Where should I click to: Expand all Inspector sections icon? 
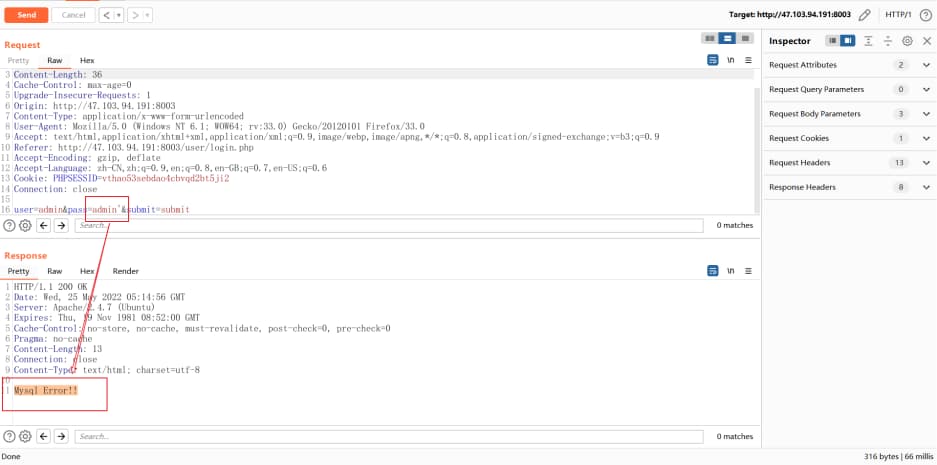[x=868, y=41]
